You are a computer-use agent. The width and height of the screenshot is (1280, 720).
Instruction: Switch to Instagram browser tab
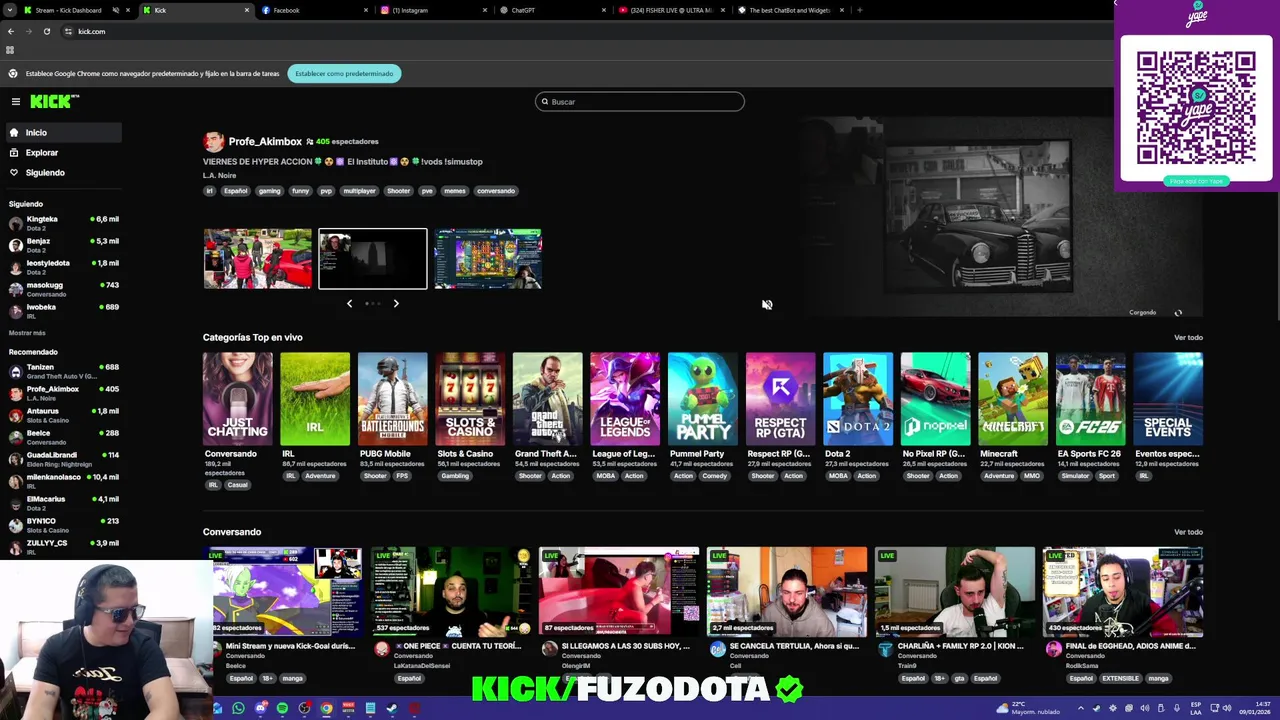pyautogui.click(x=435, y=10)
